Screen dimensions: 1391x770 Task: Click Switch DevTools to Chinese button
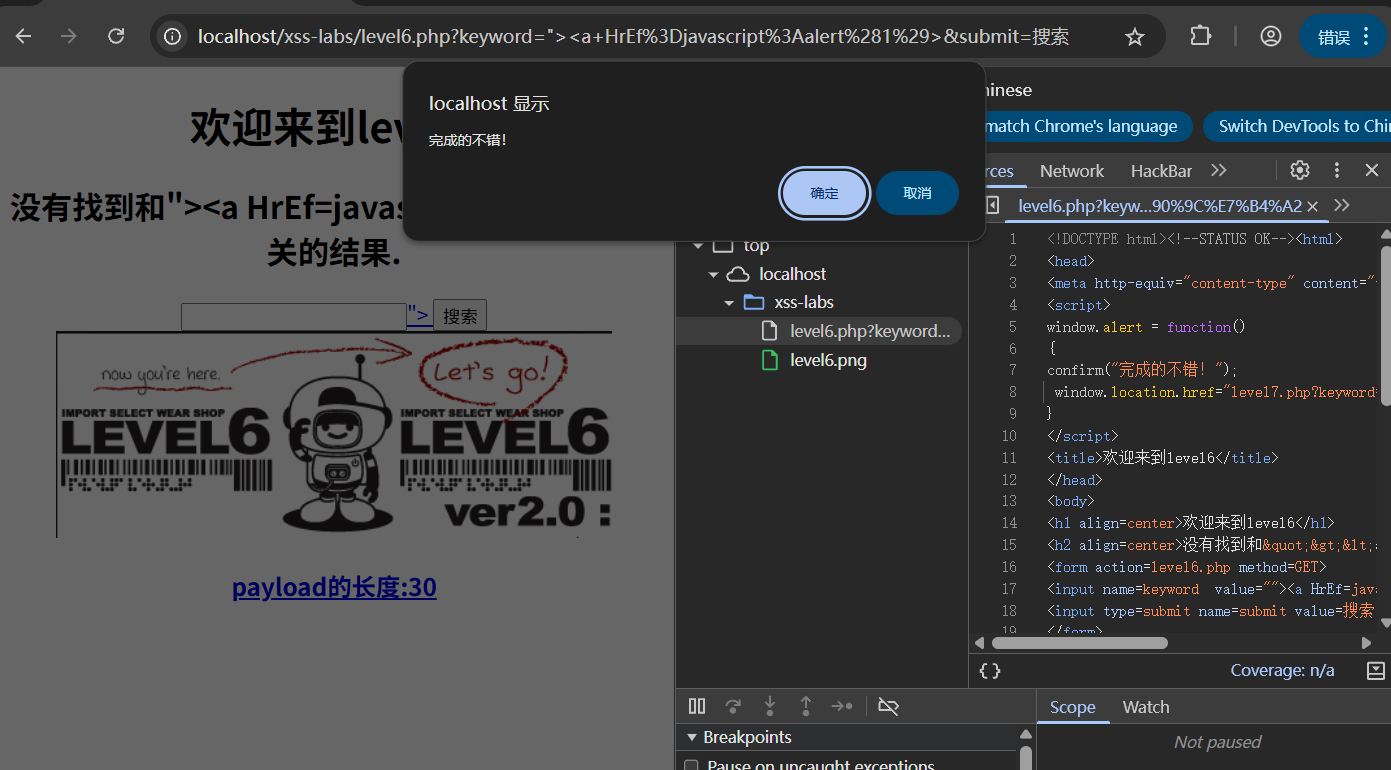coord(1297,126)
